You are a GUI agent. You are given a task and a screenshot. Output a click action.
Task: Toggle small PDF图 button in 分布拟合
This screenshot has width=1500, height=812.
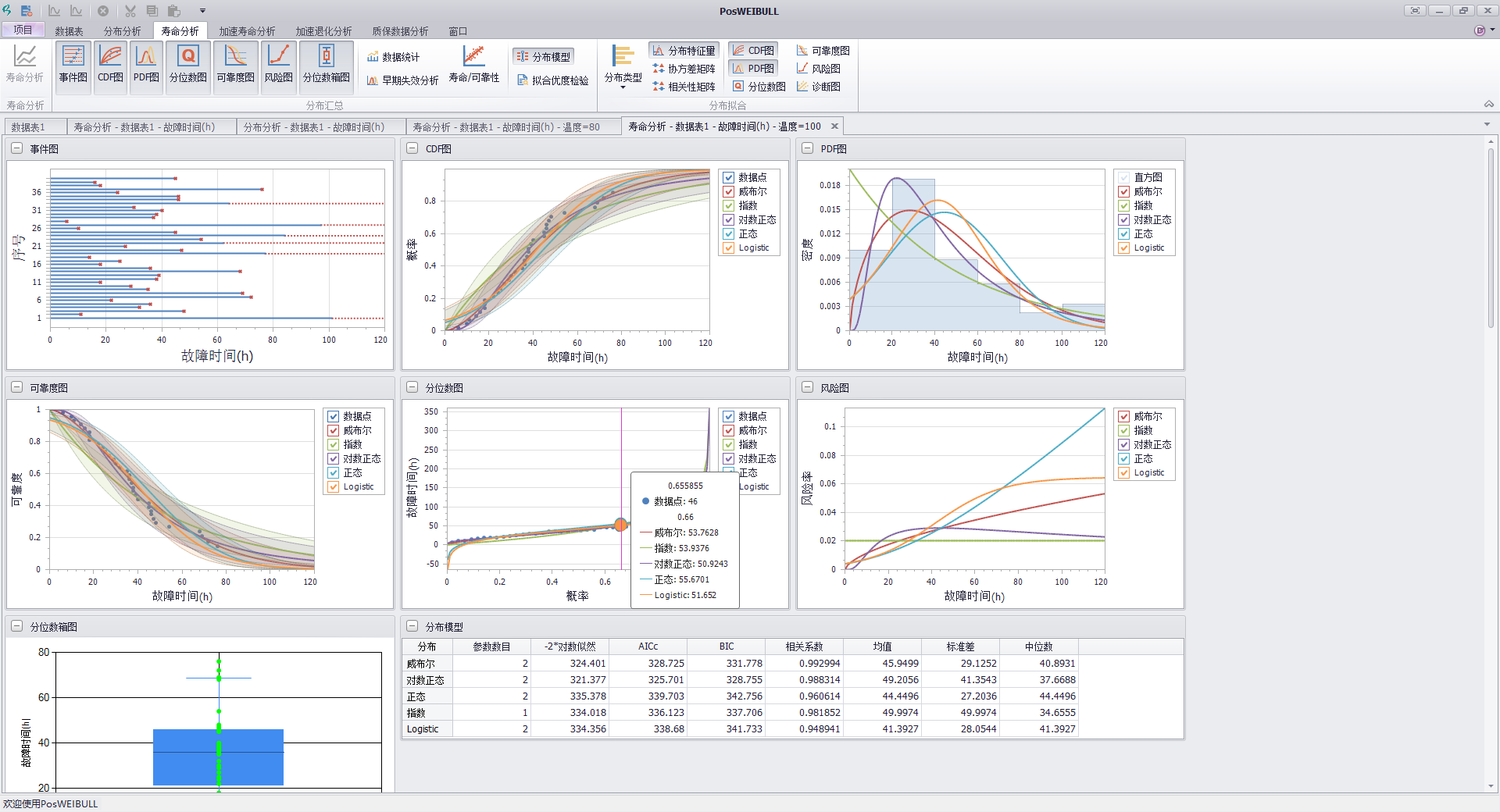753,69
